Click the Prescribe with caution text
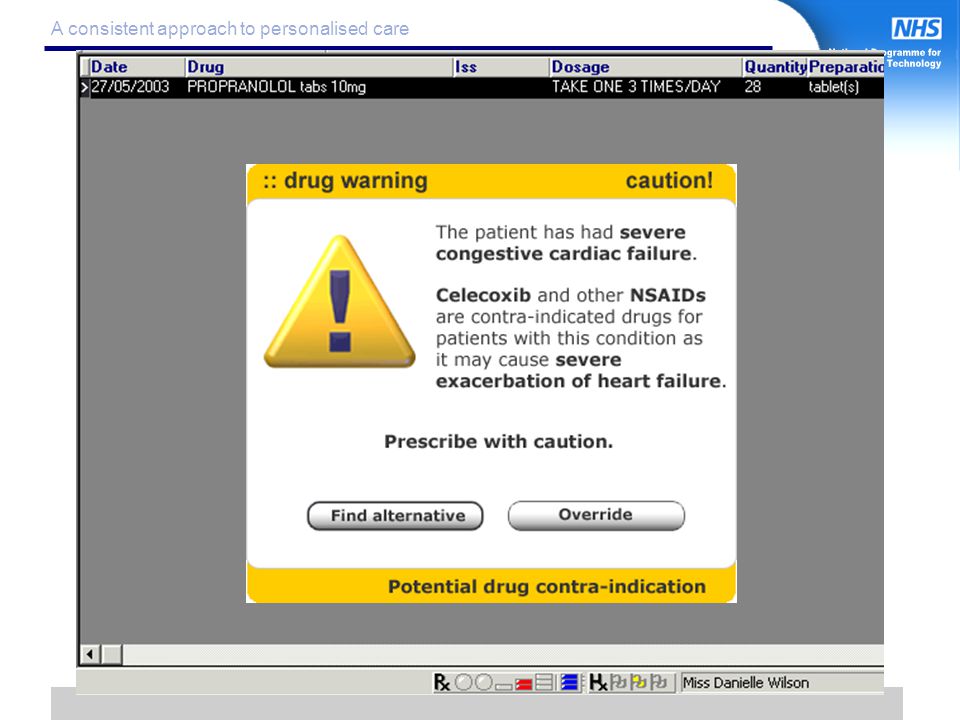The image size is (960, 720). (498, 441)
